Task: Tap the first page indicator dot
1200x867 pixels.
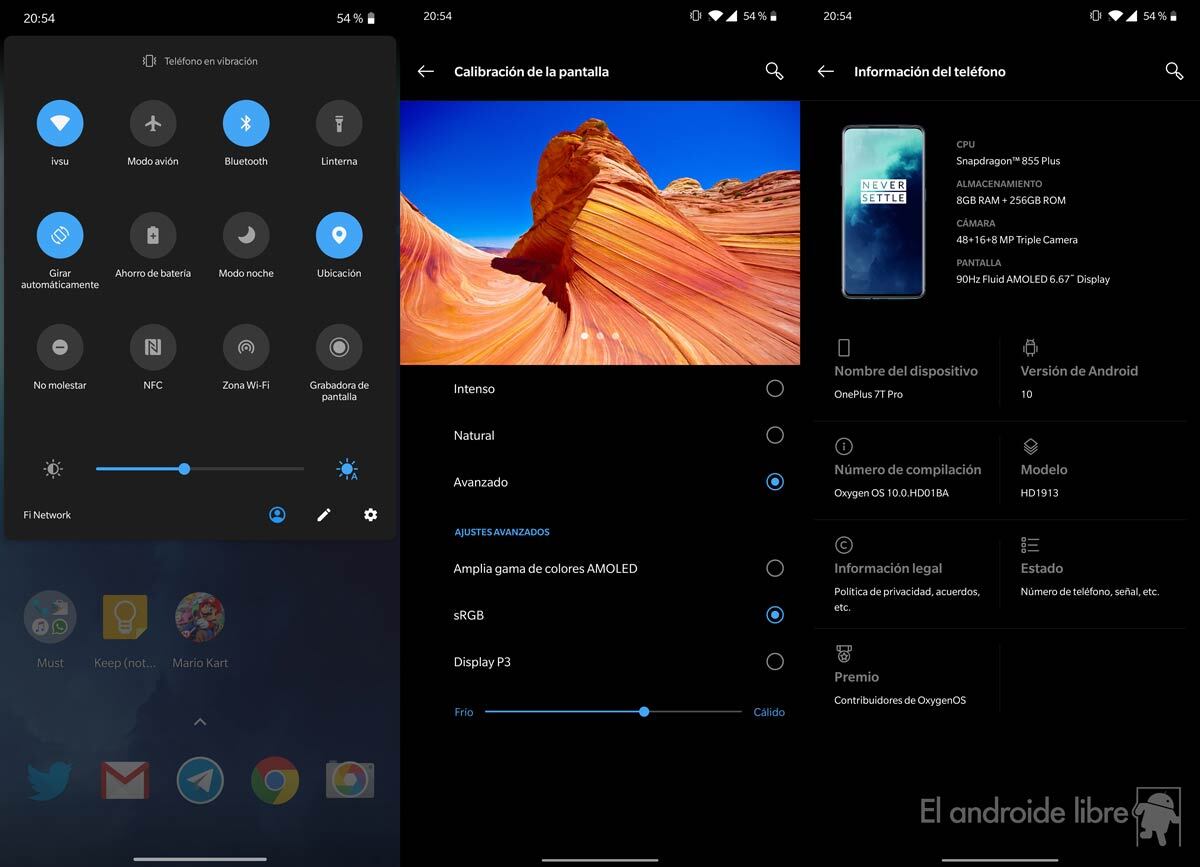Action: coord(584,336)
